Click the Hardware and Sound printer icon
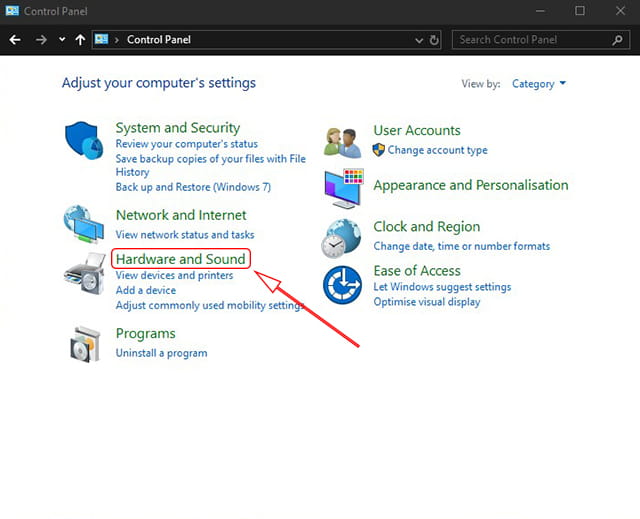640x519 pixels. pyautogui.click(x=84, y=273)
